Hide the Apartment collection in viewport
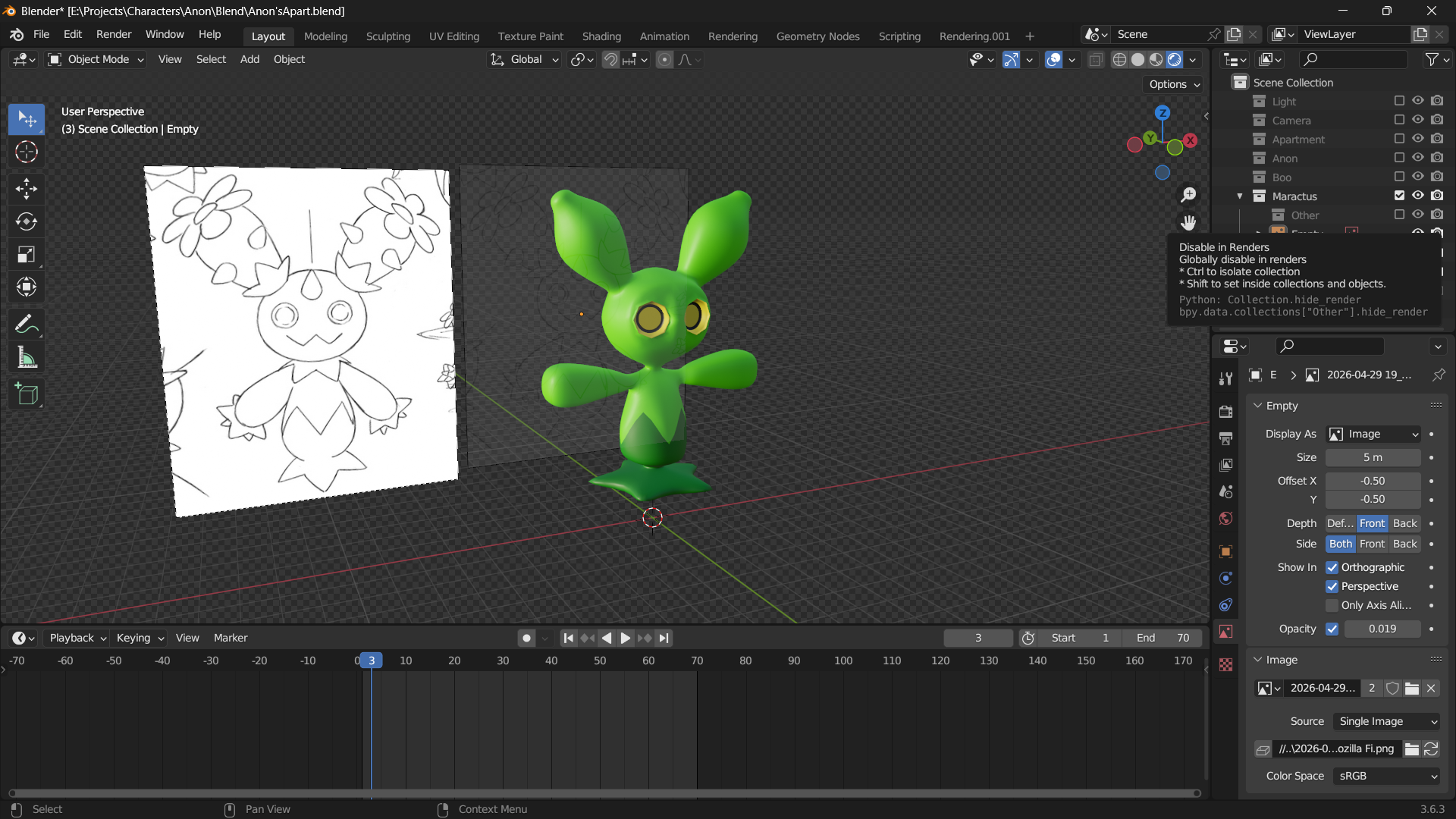Screen dimensions: 1456x819 pyautogui.click(x=1417, y=139)
